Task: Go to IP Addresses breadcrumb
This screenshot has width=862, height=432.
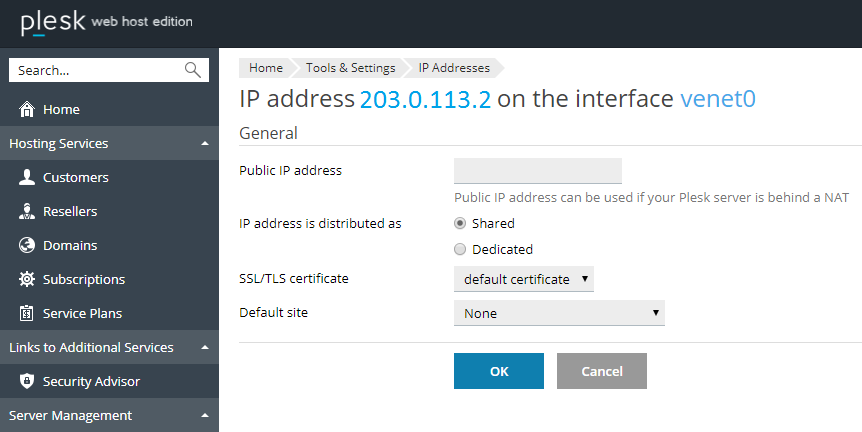Action: [454, 68]
